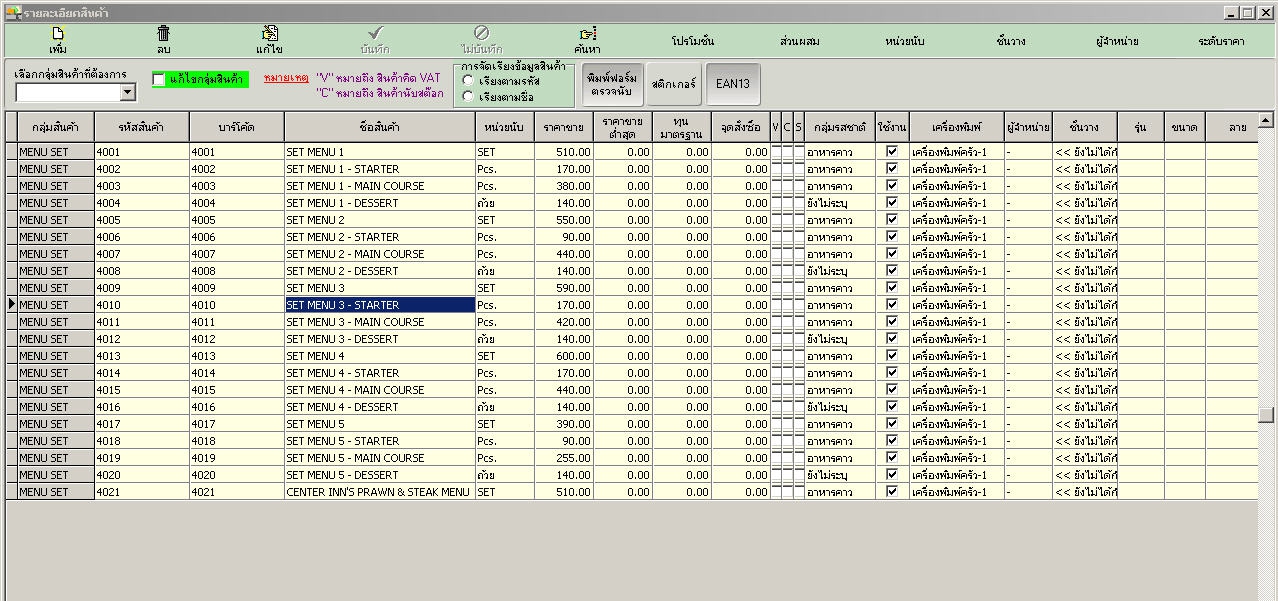
Task: Click product code cell 4005
Action: pyautogui.click(x=142, y=220)
